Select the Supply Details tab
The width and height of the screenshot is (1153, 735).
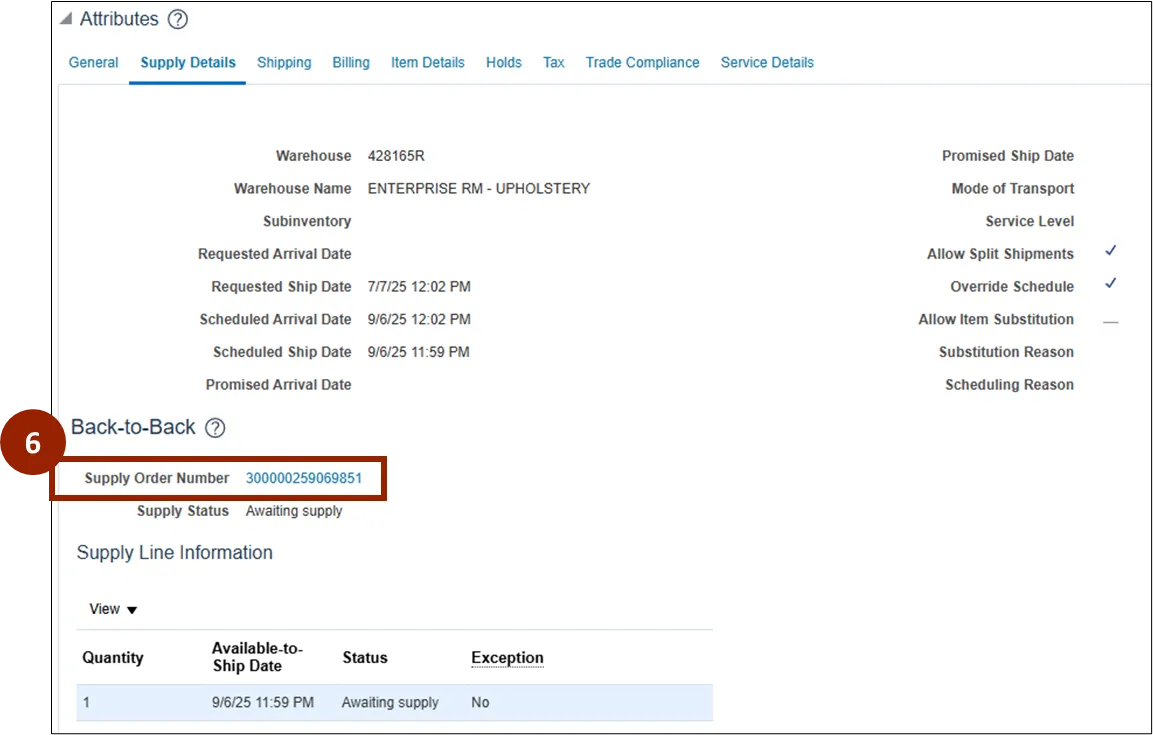click(x=188, y=62)
